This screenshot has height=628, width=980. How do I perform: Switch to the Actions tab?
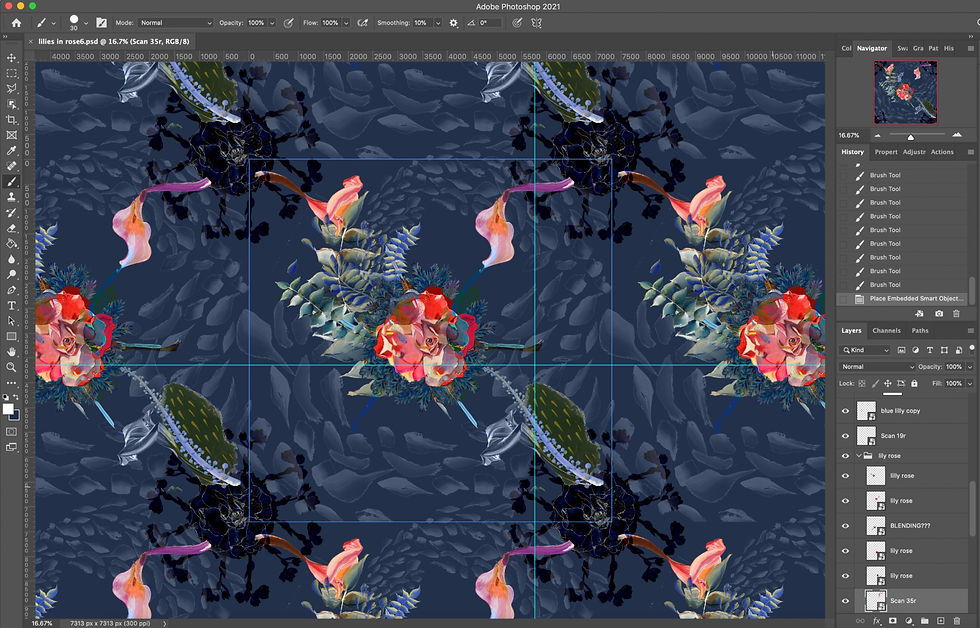(x=942, y=152)
